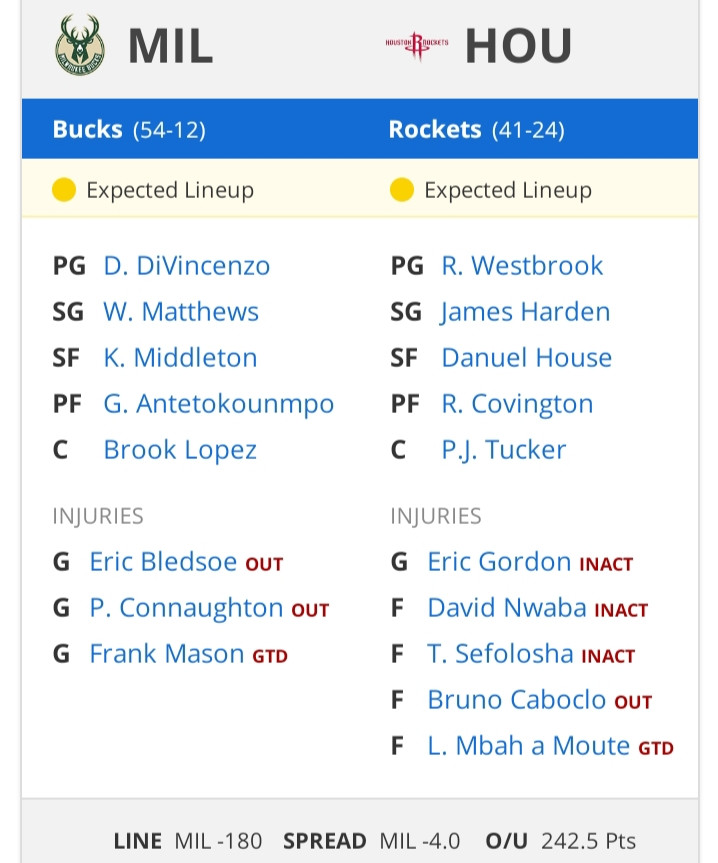
Task: Click the Rockets (41-24) record header
Action: point(476,130)
